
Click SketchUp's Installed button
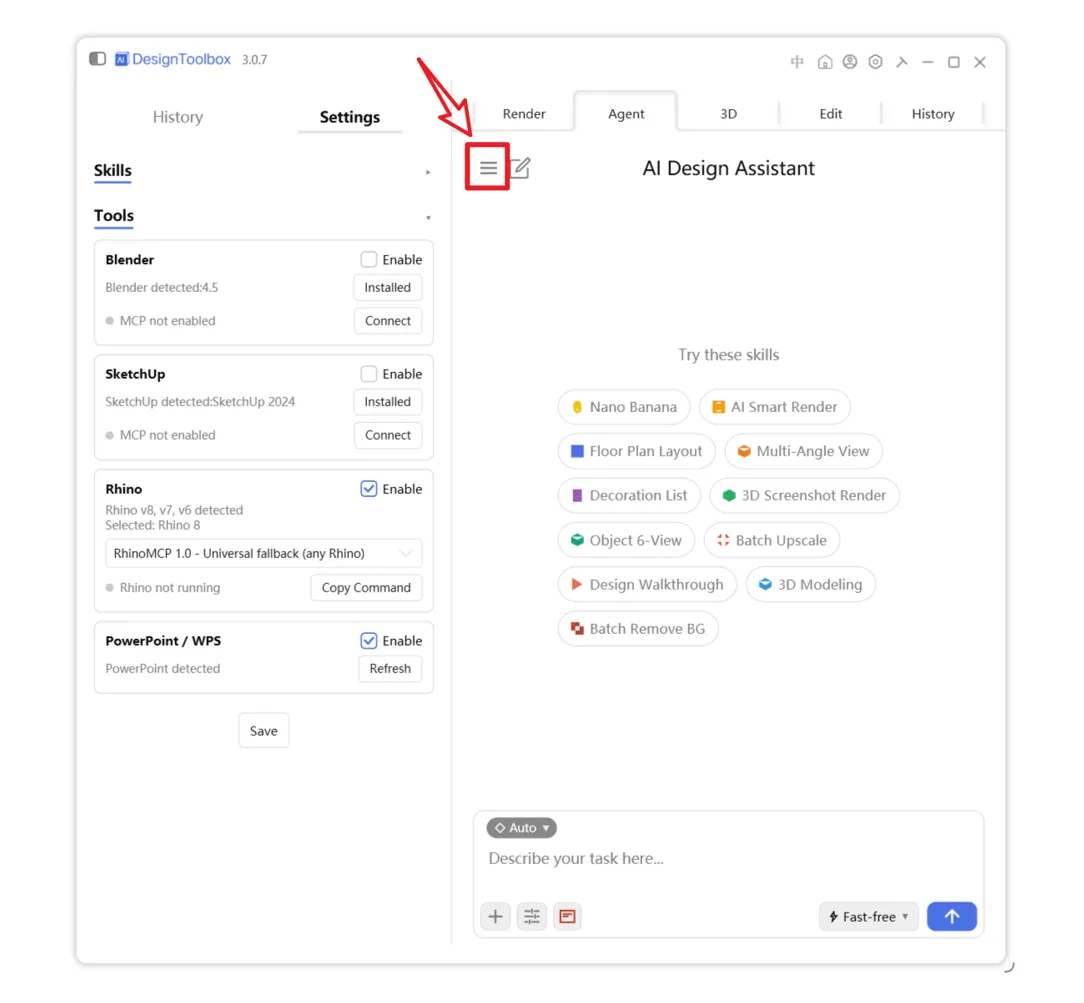(x=387, y=402)
